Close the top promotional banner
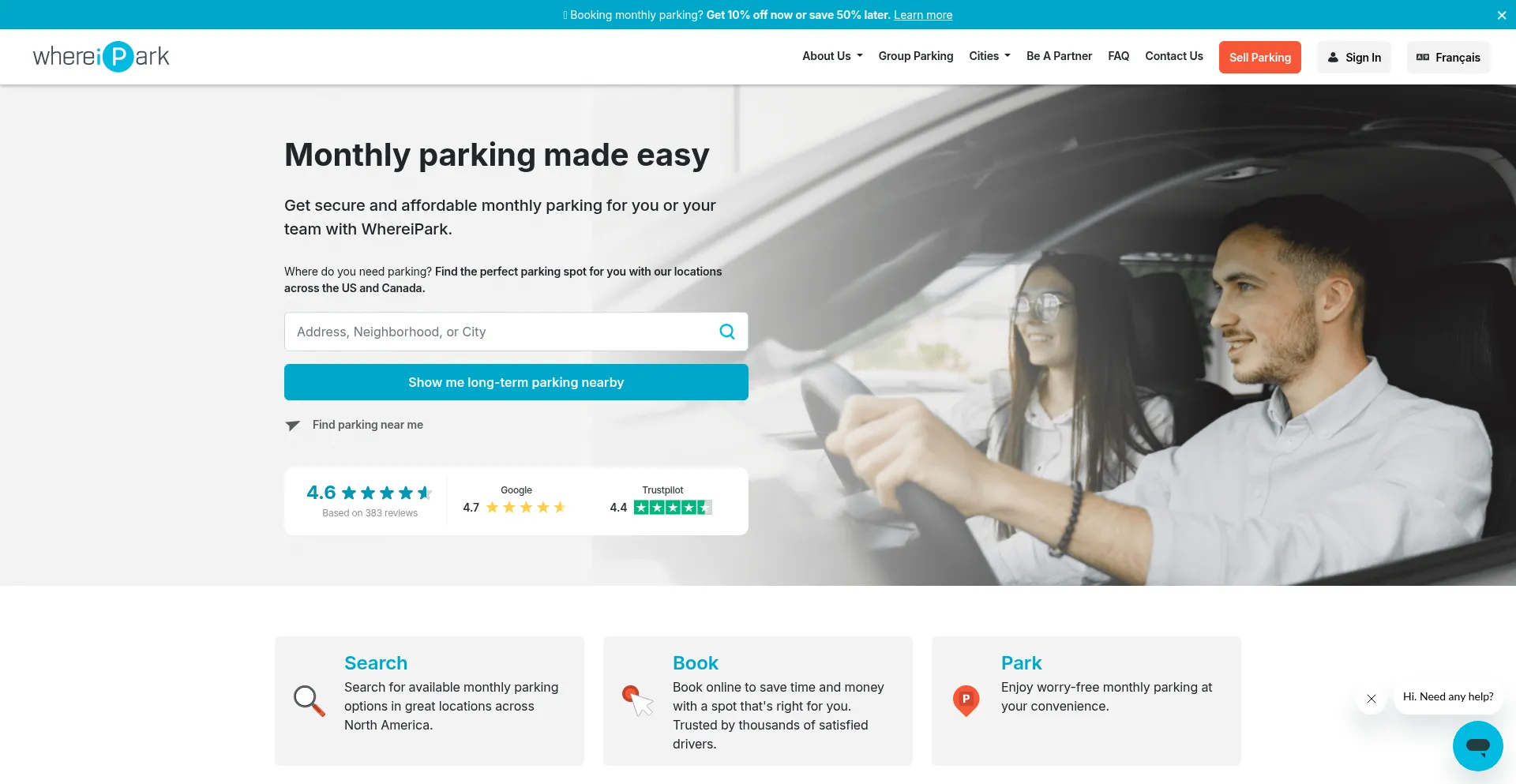1516x784 pixels. coord(1501,15)
